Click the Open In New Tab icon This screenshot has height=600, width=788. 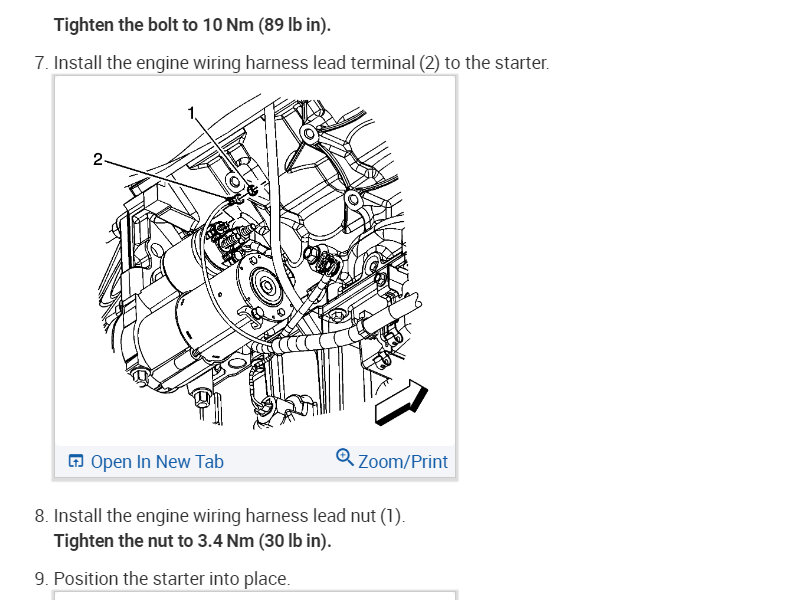[x=75, y=461]
